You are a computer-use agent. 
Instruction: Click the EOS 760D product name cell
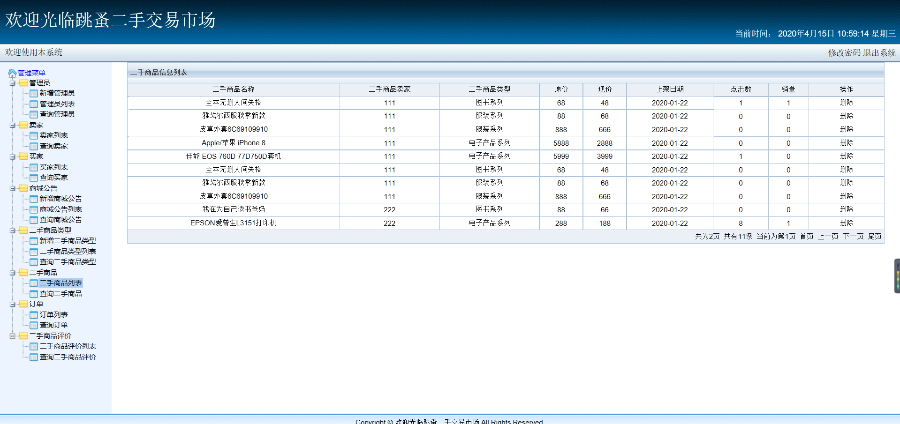pyautogui.click(x=233, y=156)
